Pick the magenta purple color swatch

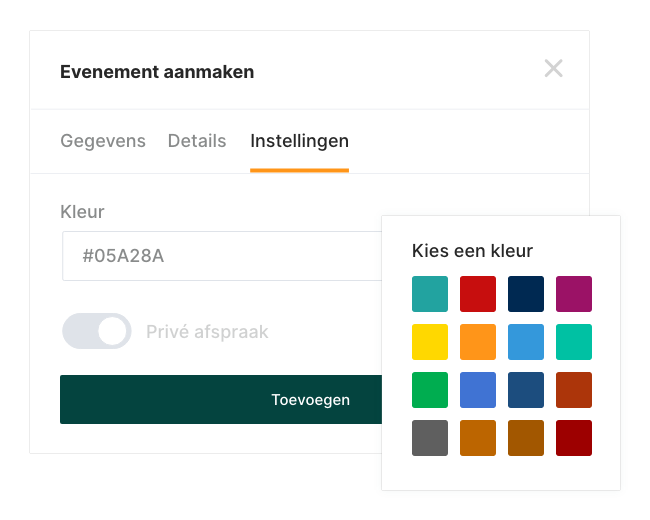[574, 294]
